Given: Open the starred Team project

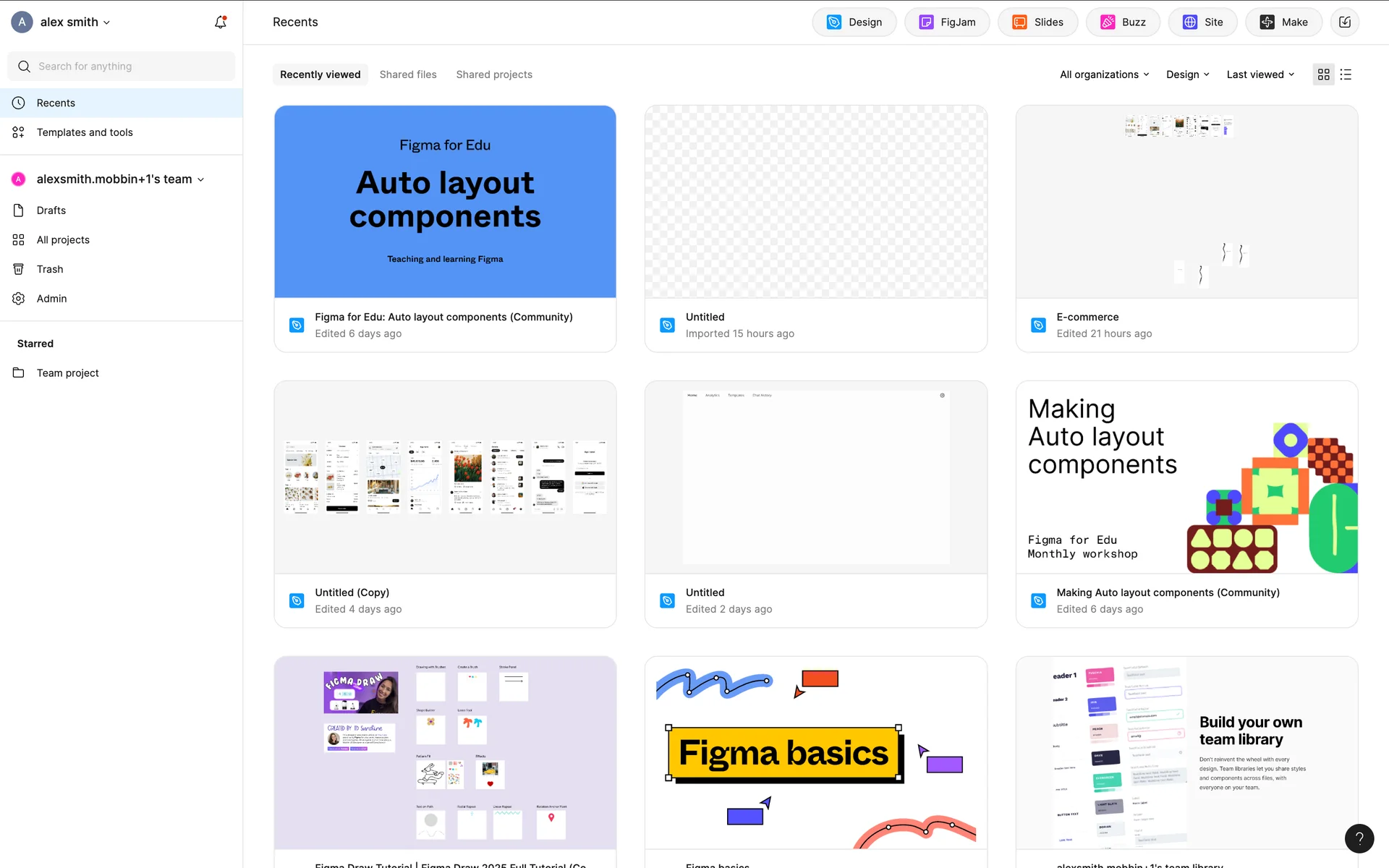Looking at the screenshot, I should click(68, 373).
